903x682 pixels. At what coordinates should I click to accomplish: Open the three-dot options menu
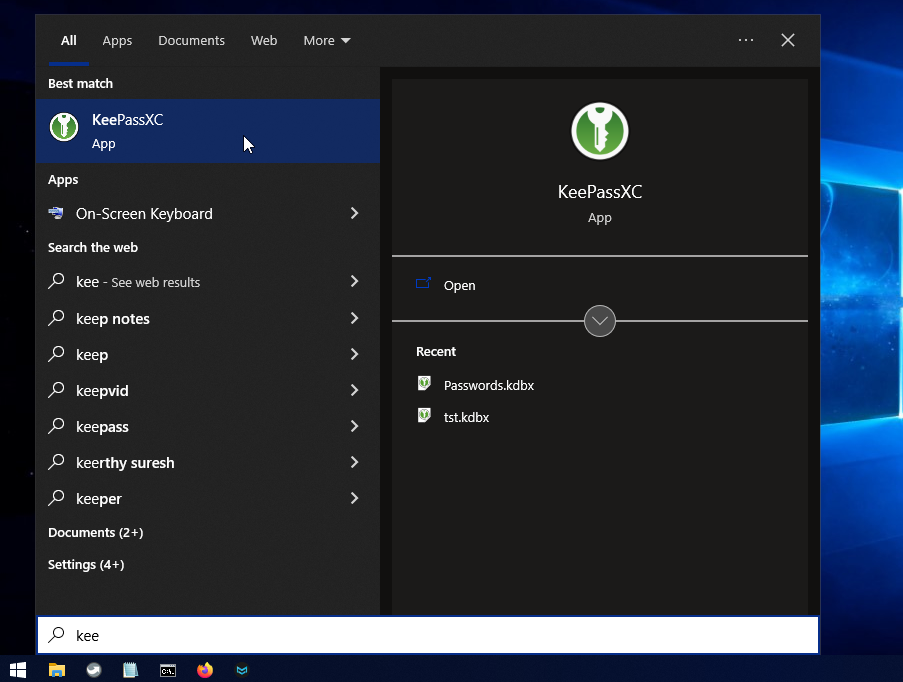(746, 40)
